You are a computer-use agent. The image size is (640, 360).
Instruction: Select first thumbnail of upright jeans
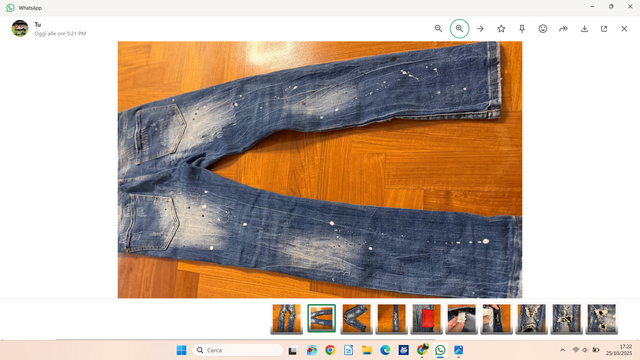[x=287, y=318]
